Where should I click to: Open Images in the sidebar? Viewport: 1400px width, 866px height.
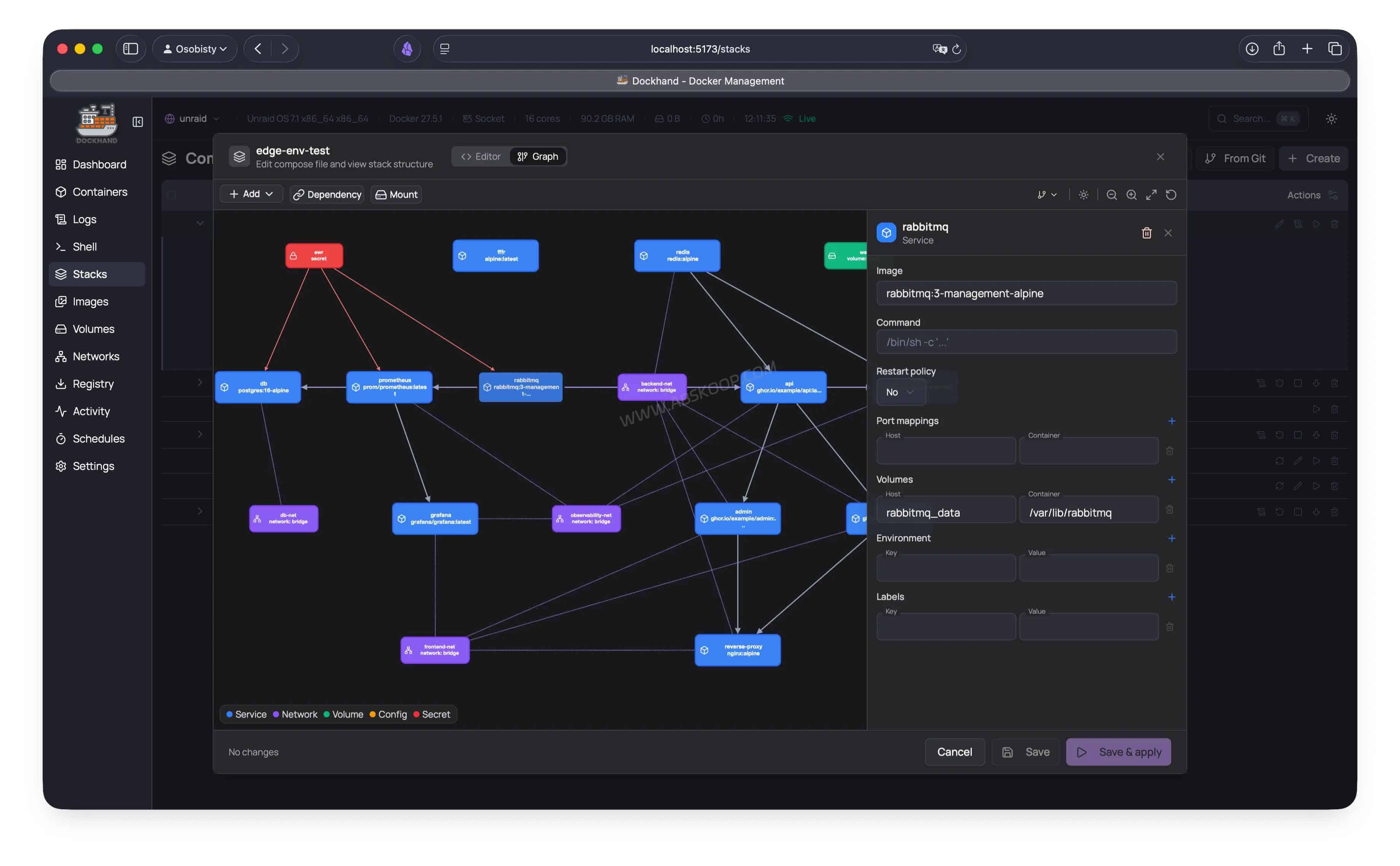[x=97, y=302]
